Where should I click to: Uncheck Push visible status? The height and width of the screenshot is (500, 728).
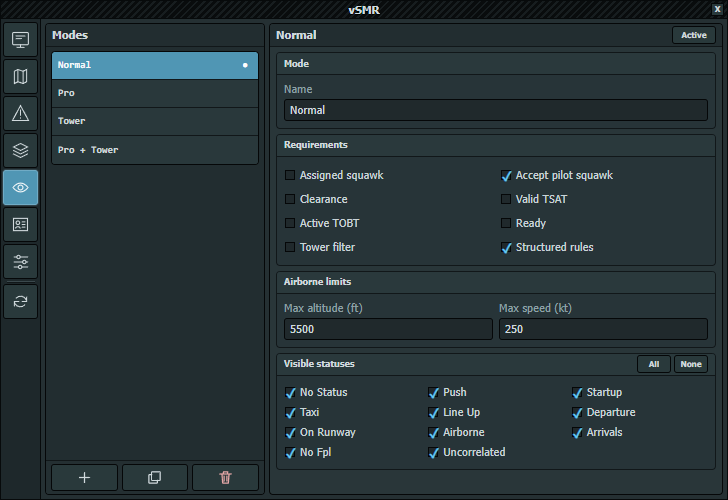pyautogui.click(x=433, y=392)
